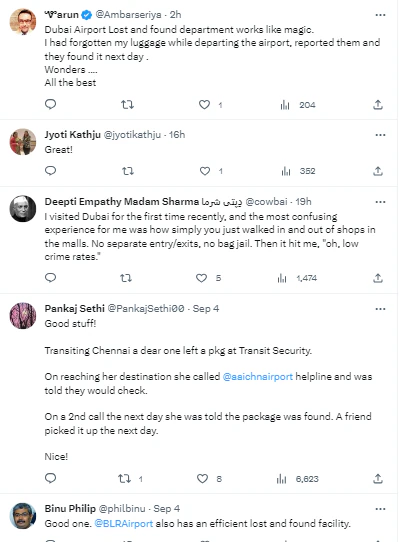Retweet Pankaj Sethi's Chennai transit tweet

coord(124,479)
